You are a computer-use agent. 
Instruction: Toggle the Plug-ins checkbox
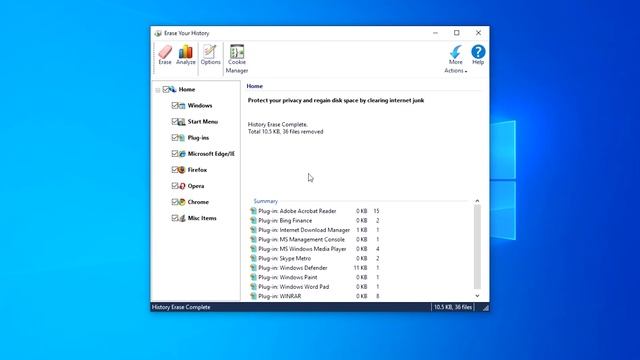pos(175,138)
